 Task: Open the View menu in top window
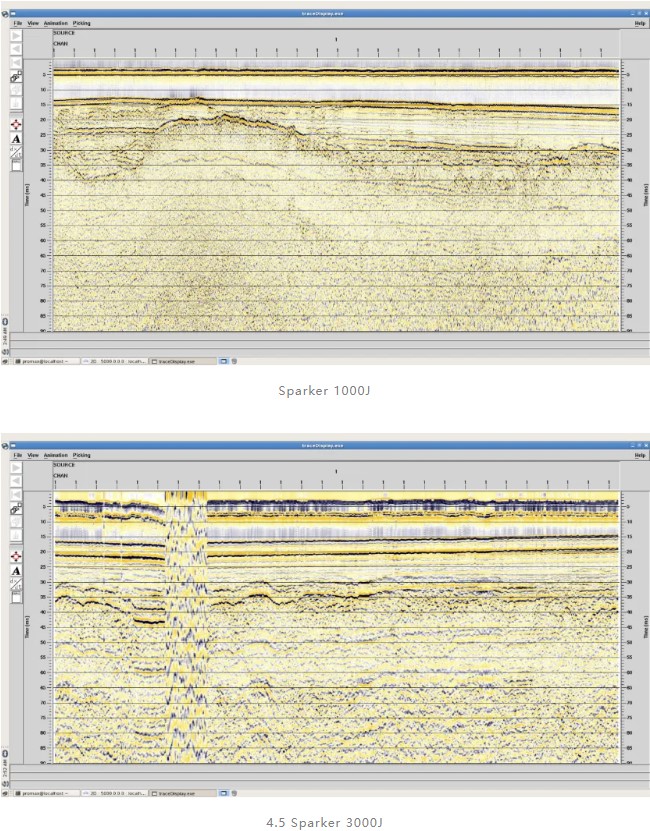coord(33,22)
